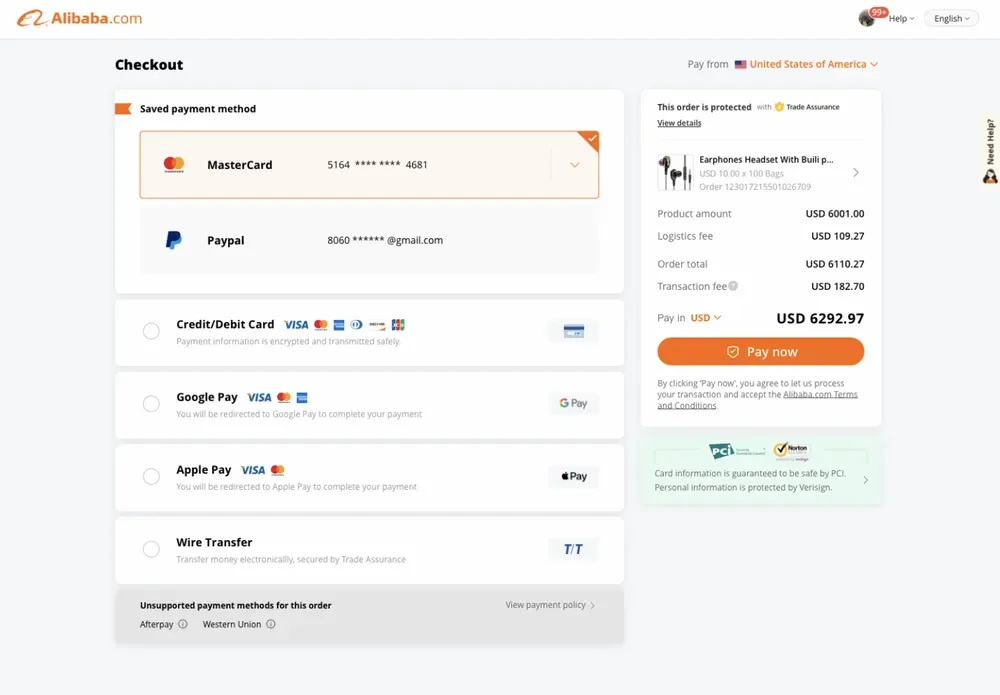The image size is (1000, 695).
Task: Click the PayPal logo icon
Action: tap(173, 239)
